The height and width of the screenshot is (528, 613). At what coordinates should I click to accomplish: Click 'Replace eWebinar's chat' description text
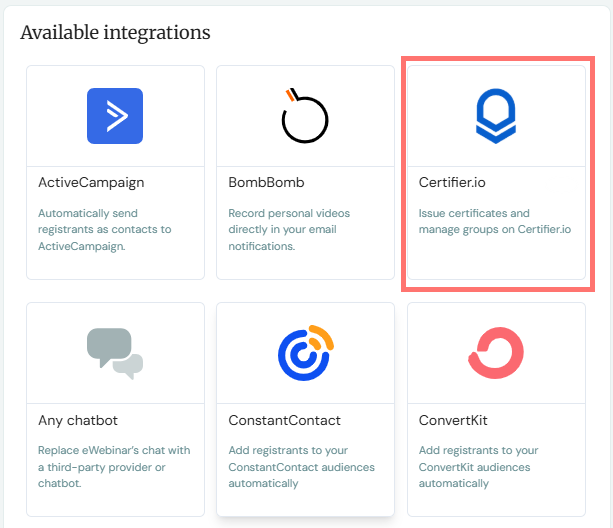(114, 467)
